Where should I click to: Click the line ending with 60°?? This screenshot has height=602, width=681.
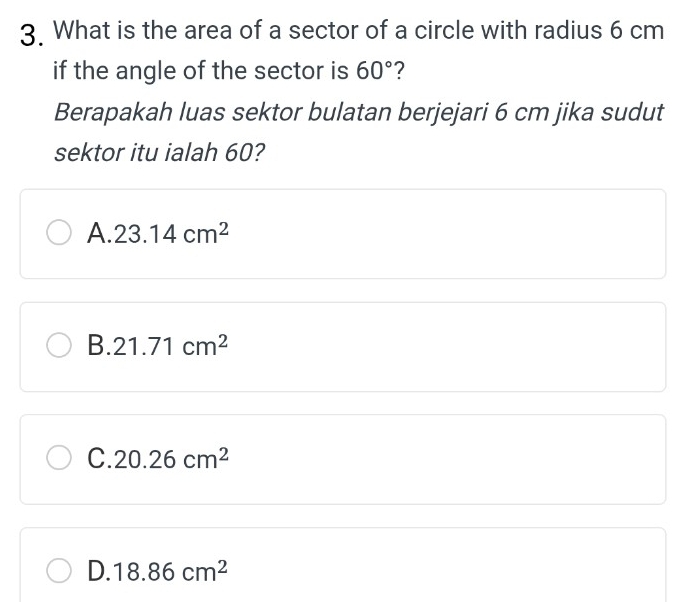tap(228, 71)
